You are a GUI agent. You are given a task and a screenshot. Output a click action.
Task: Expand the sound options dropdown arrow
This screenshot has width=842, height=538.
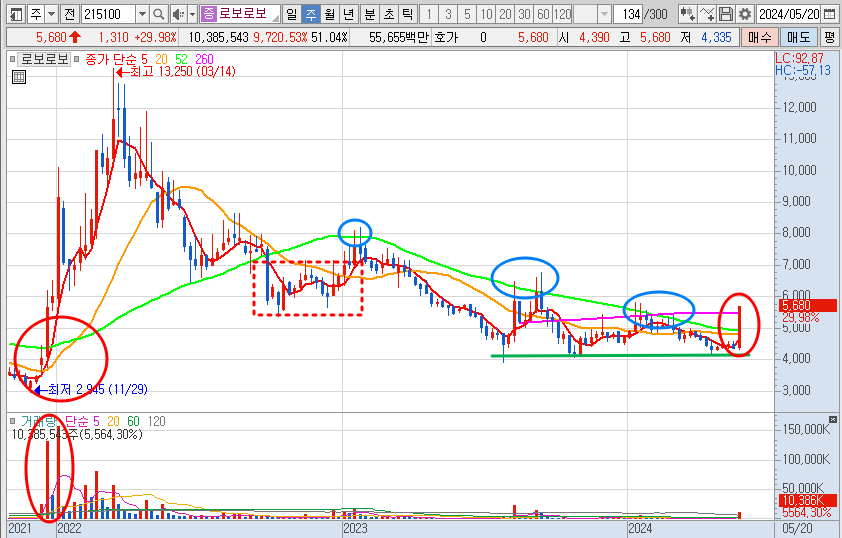[x=192, y=14]
